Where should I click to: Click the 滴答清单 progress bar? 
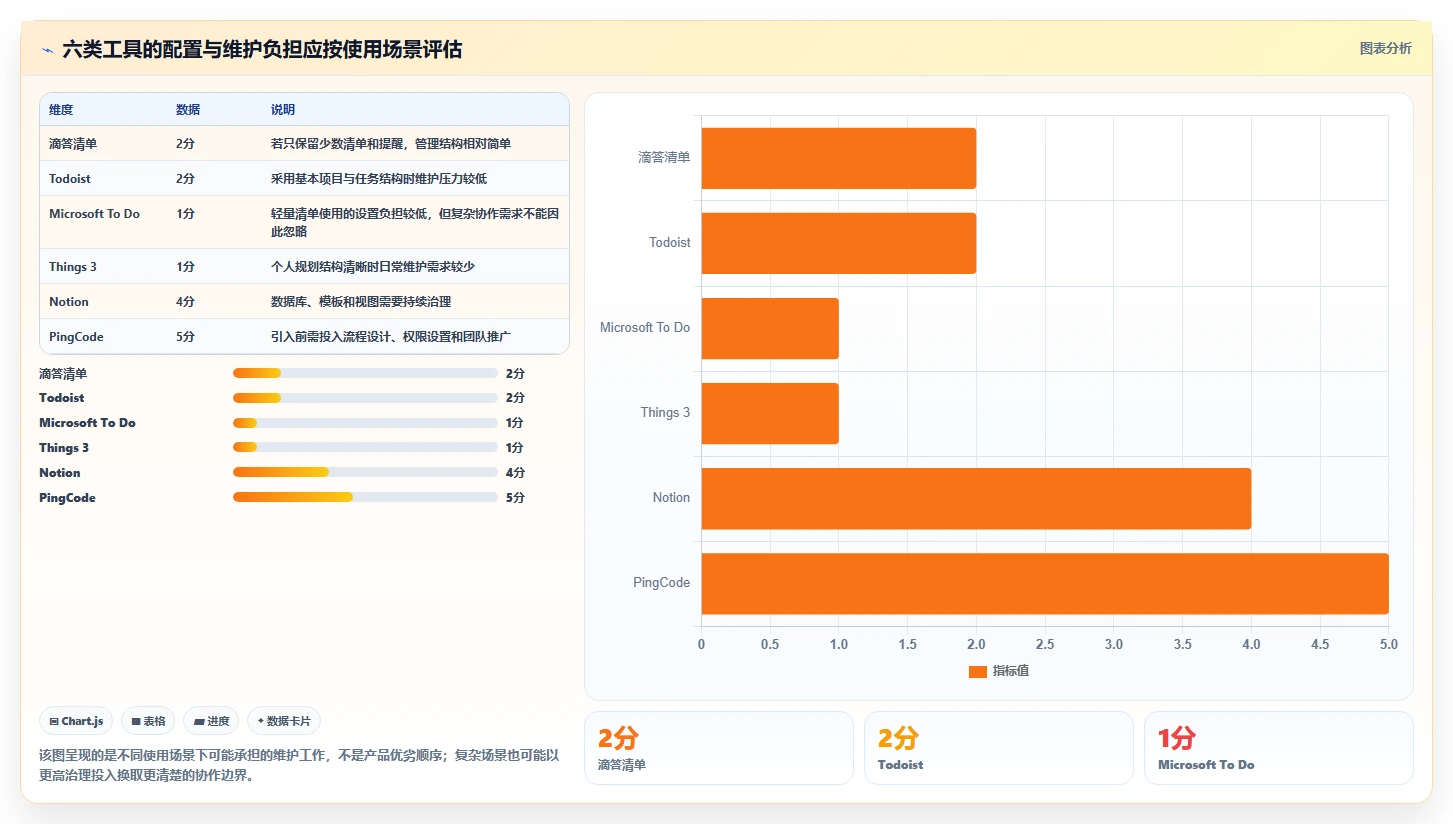[365, 373]
